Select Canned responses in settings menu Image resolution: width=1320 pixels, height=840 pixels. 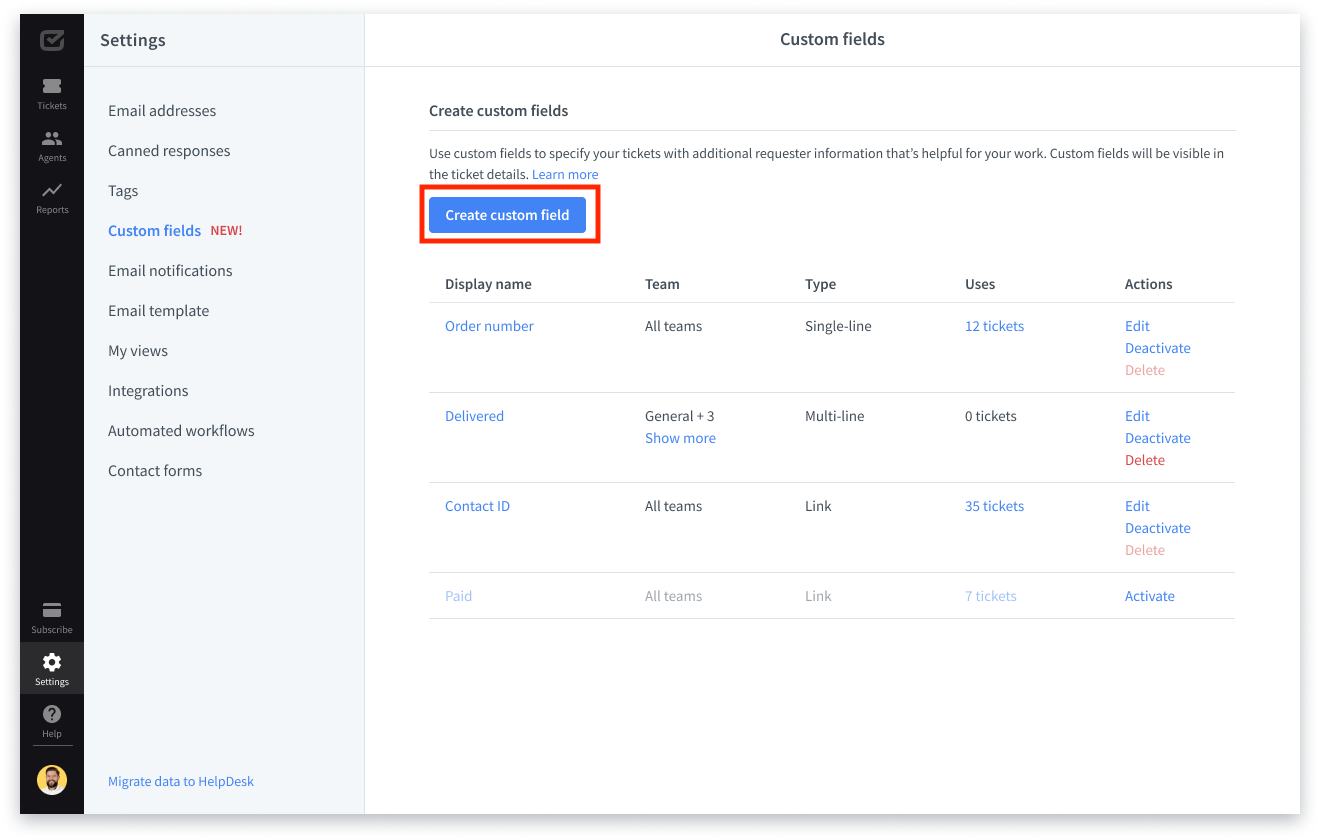169,151
